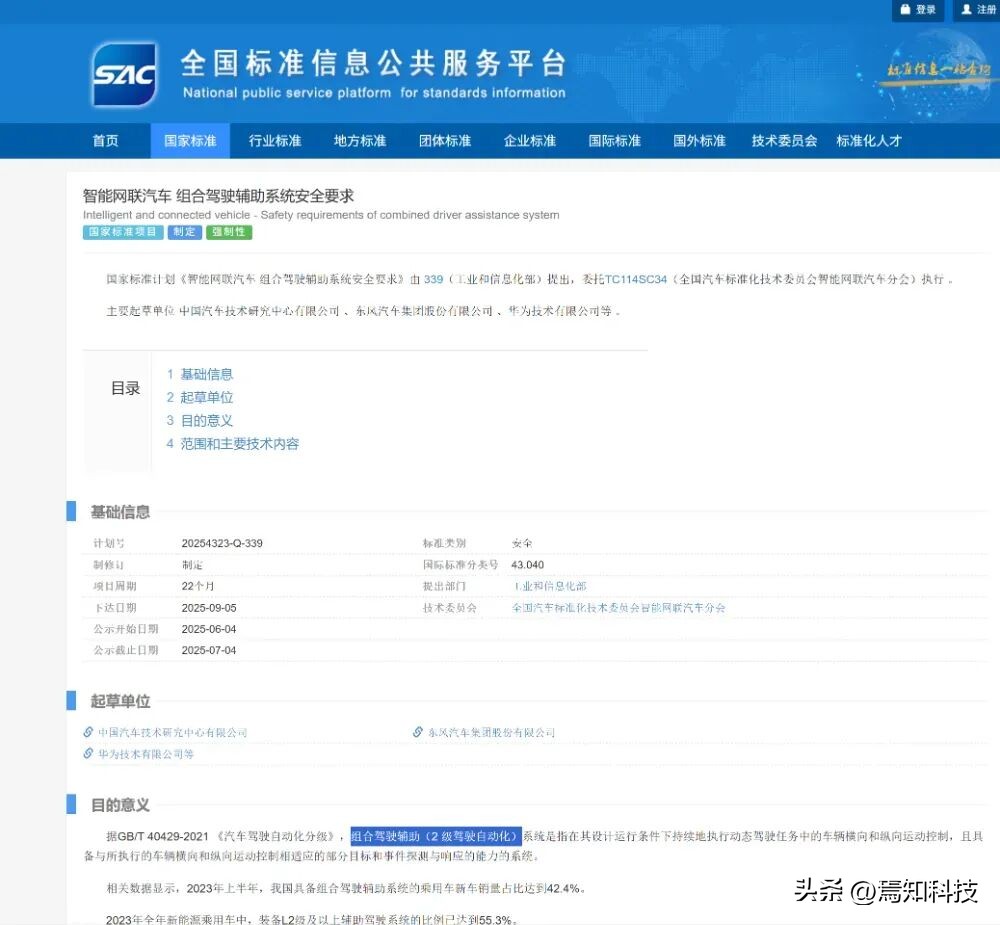The image size is (1000, 925).
Task: Click 公示开始日期 value 2025-06-04
Action: pos(209,629)
